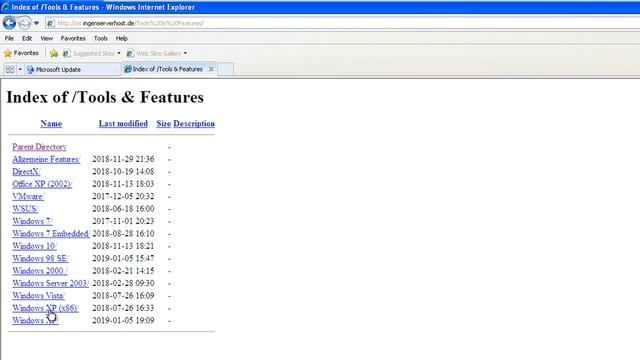Open the DirectX folder link

26,171
